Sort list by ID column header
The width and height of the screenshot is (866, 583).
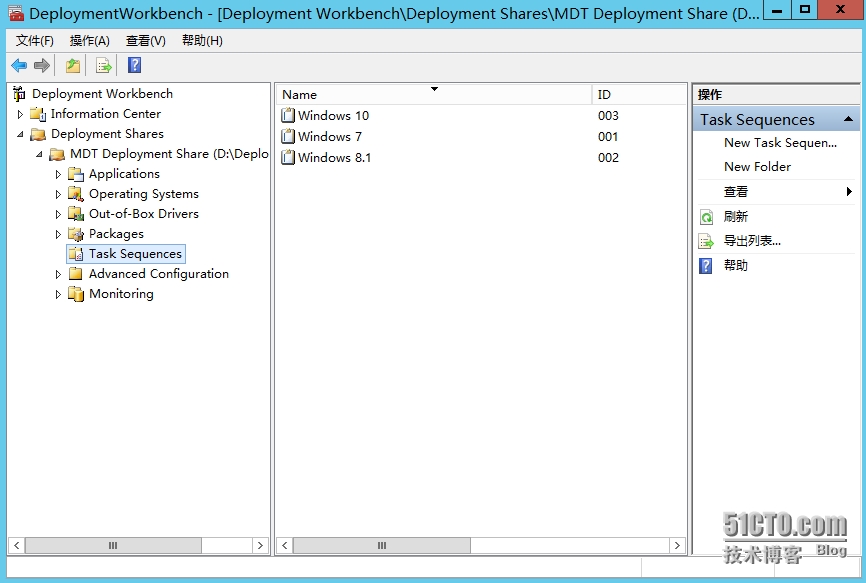[639, 94]
